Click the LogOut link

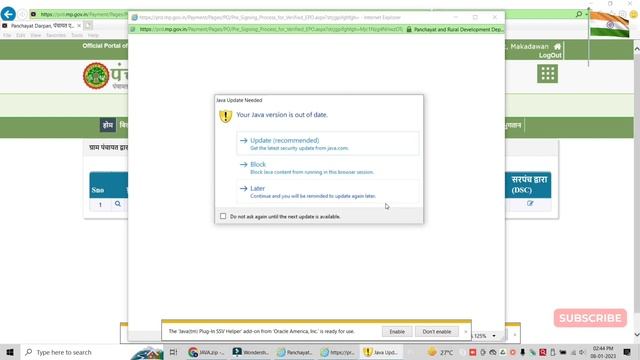550,55
